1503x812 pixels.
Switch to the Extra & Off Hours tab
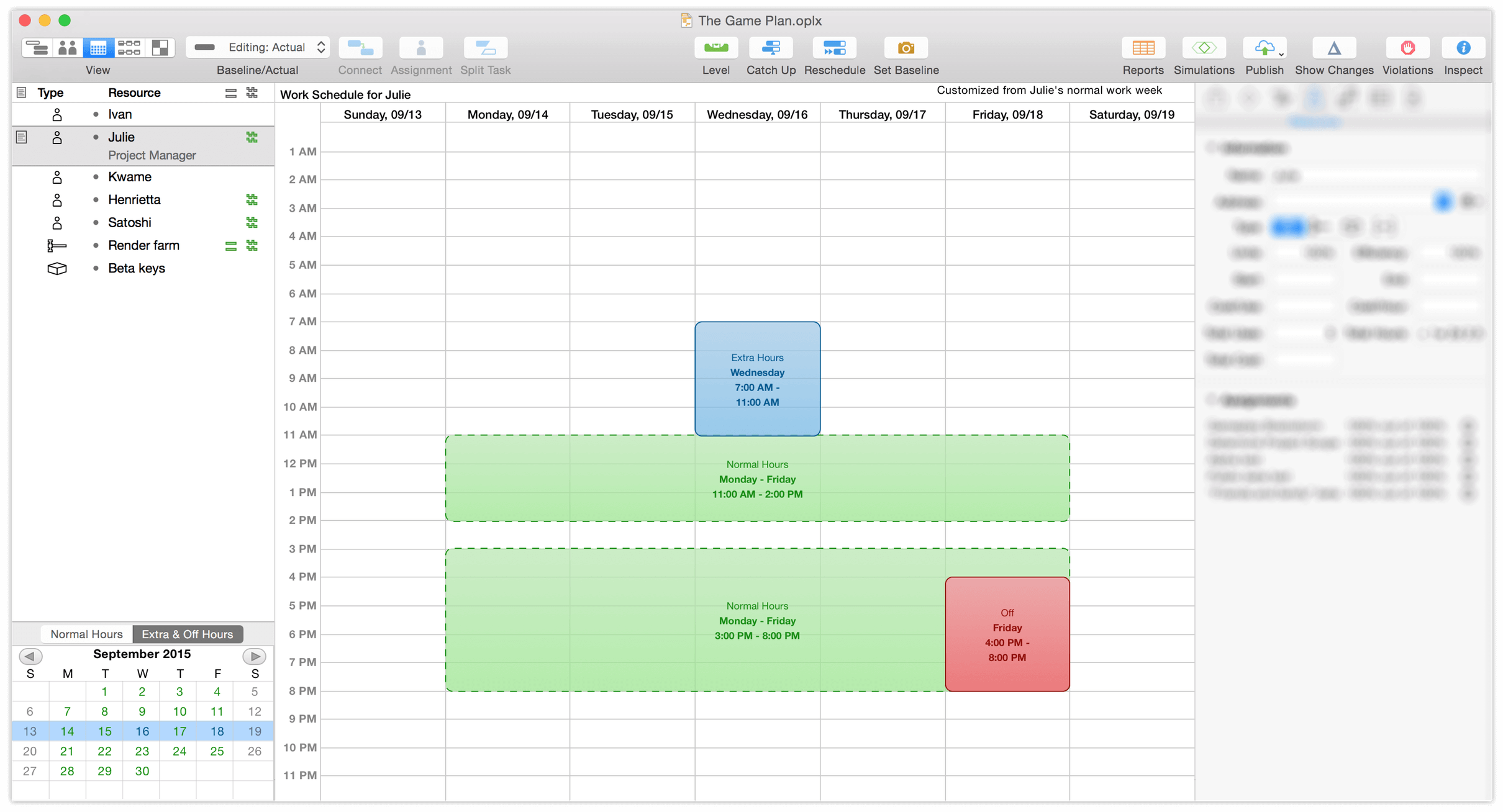tap(187, 634)
